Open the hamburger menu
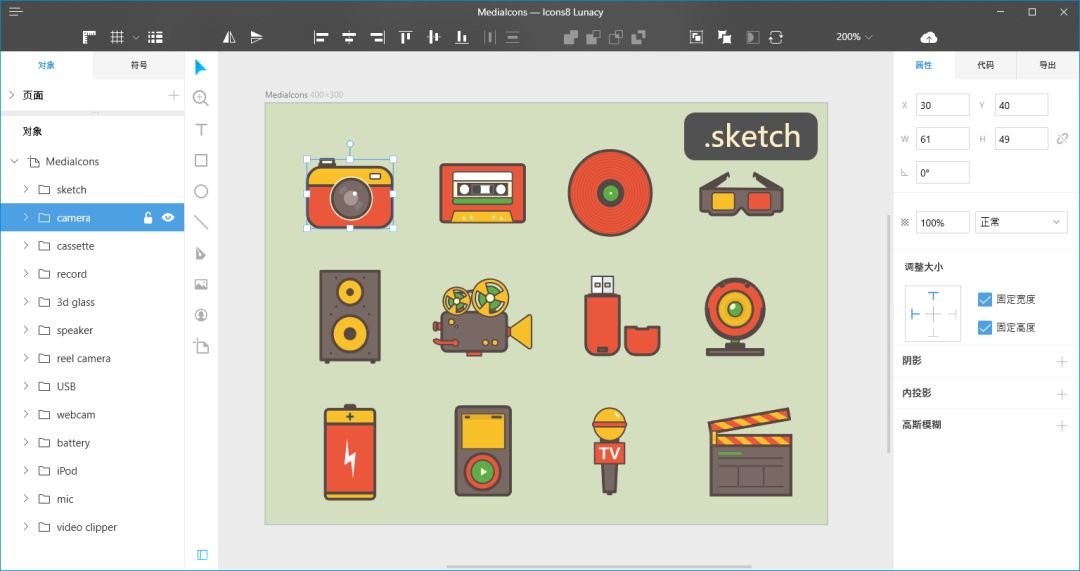Viewport: 1080px width, 571px height. coord(16,12)
